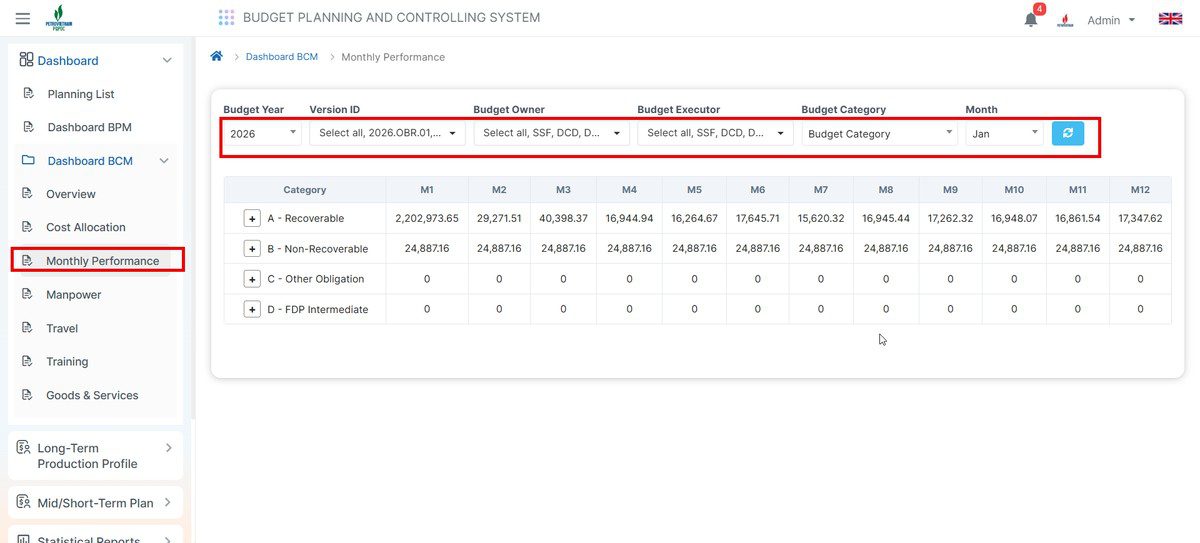Select cell value 15,620.32
This screenshot has height=543, width=1200.
(820, 218)
